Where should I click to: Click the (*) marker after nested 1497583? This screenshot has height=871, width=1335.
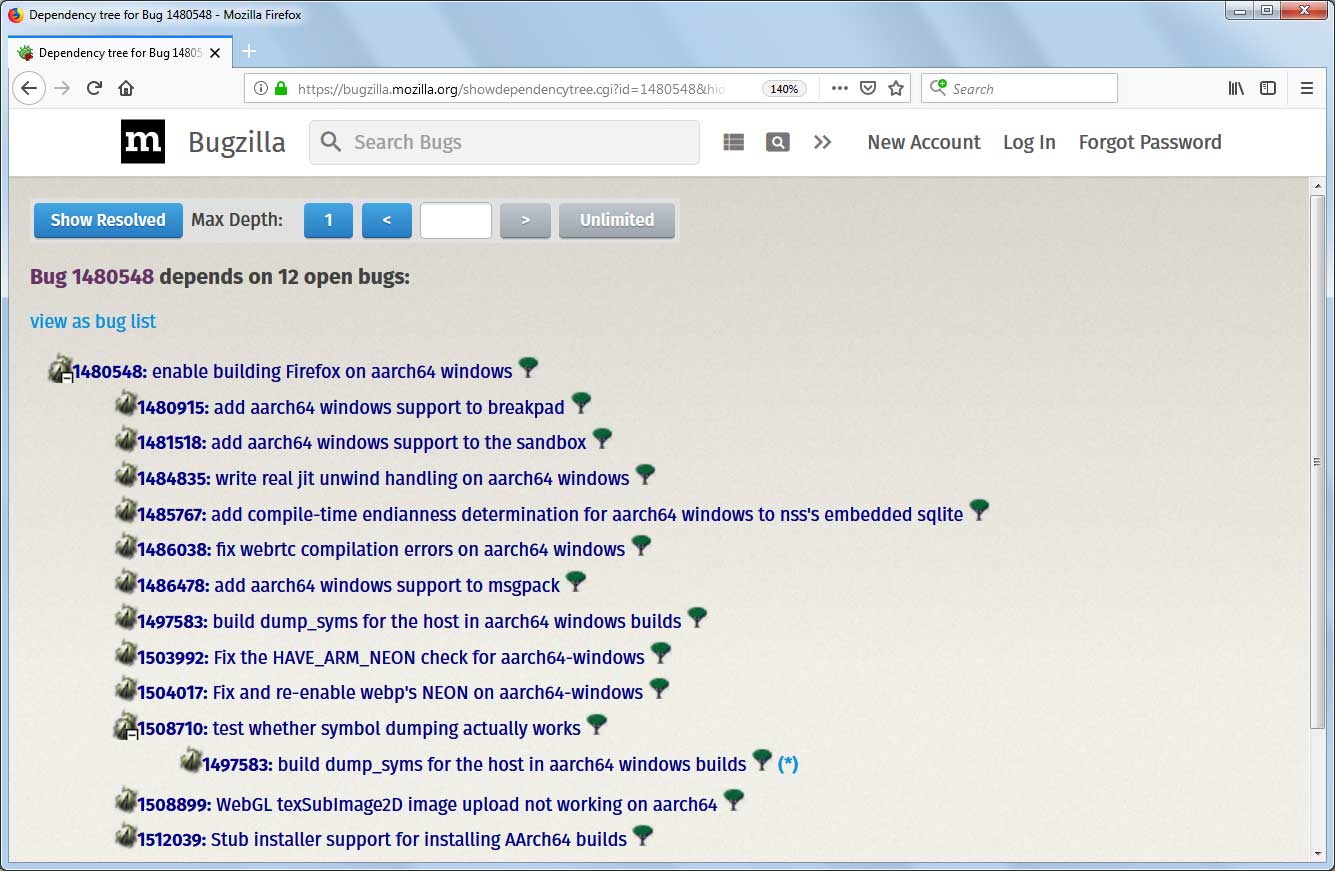[788, 764]
